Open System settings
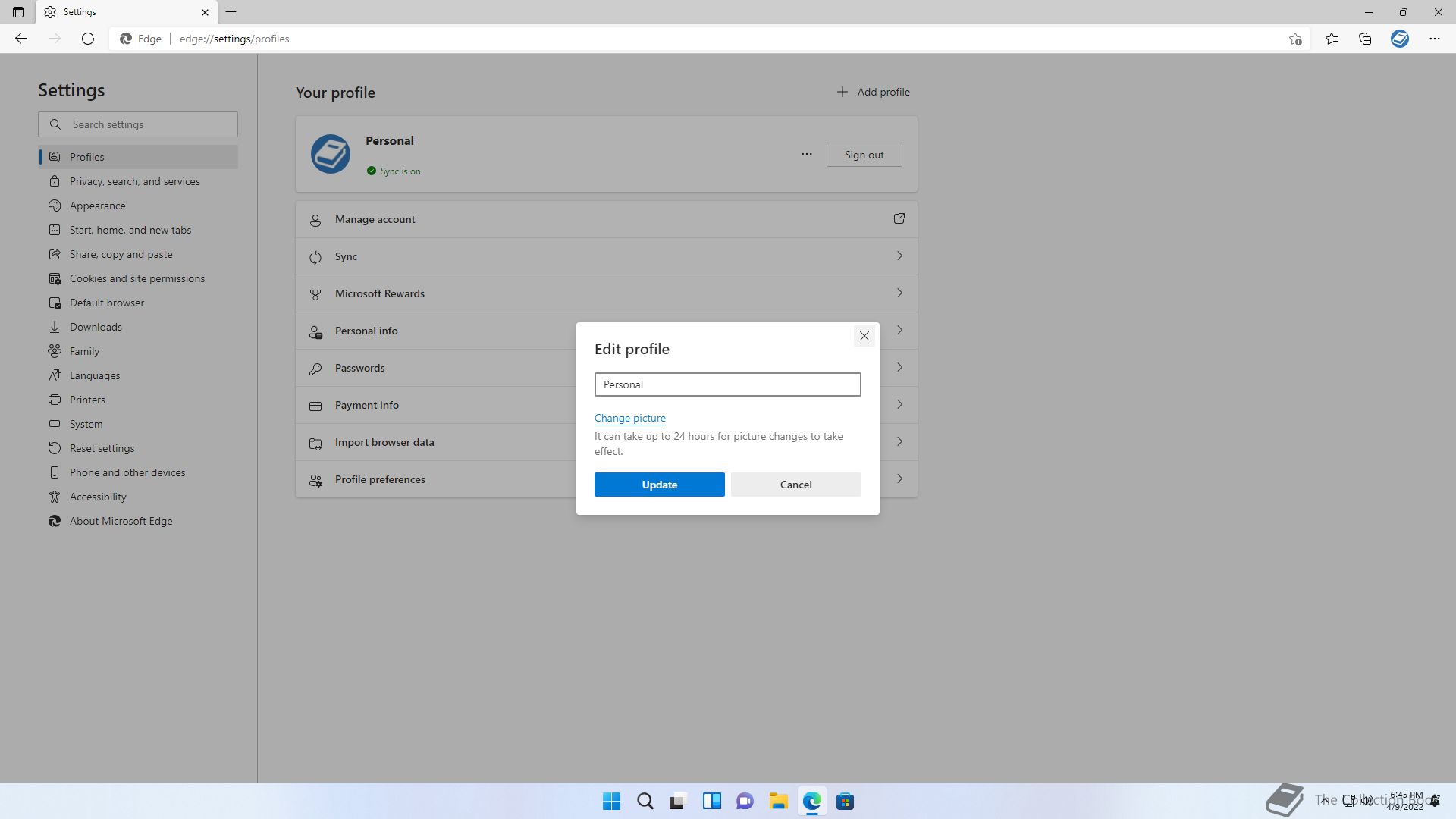1456x819 pixels. (138, 424)
